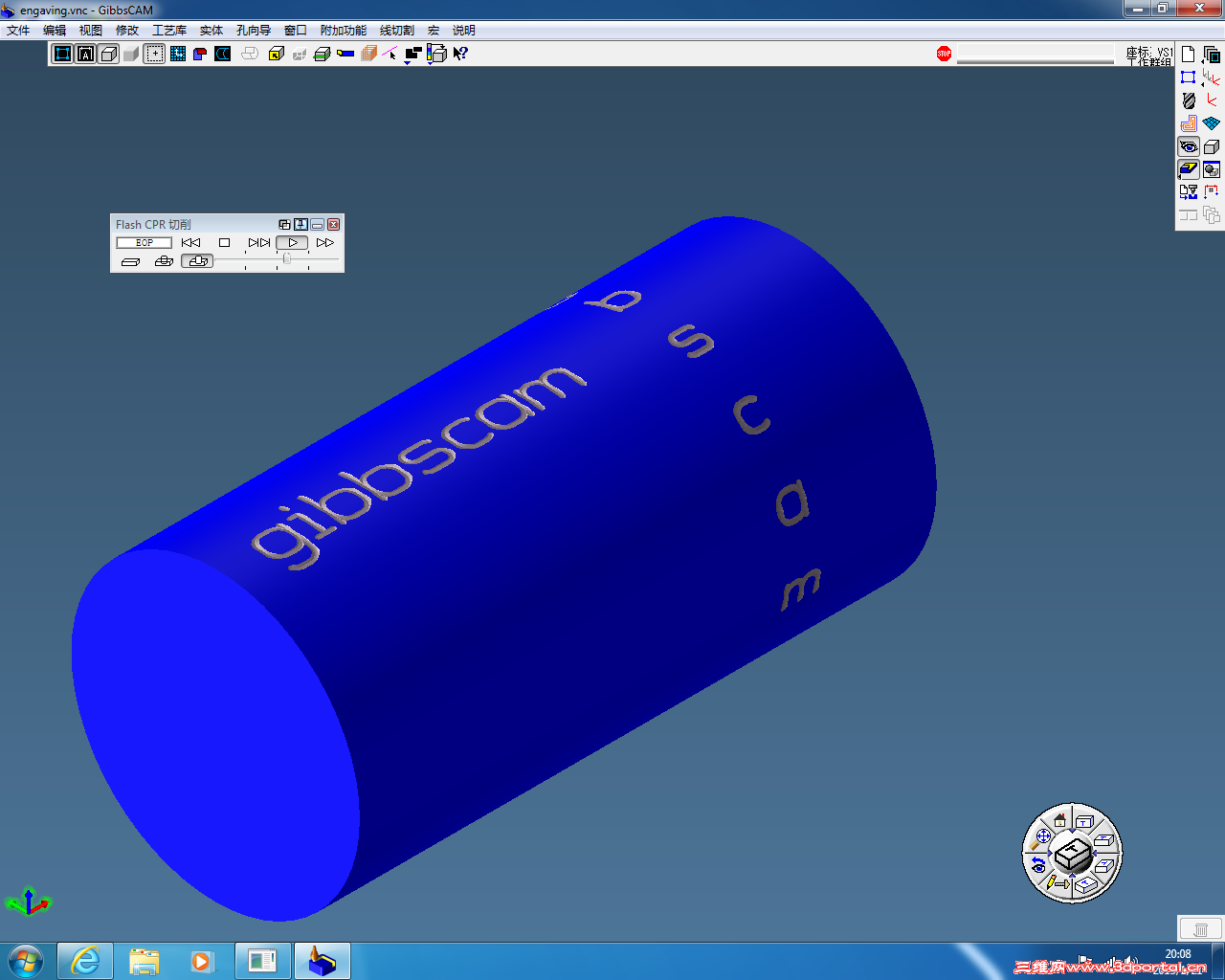This screenshot has width=1225, height=980.
Task: Toggle the pin on Flash CPR panel
Action: pyautogui.click(x=301, y=225)
